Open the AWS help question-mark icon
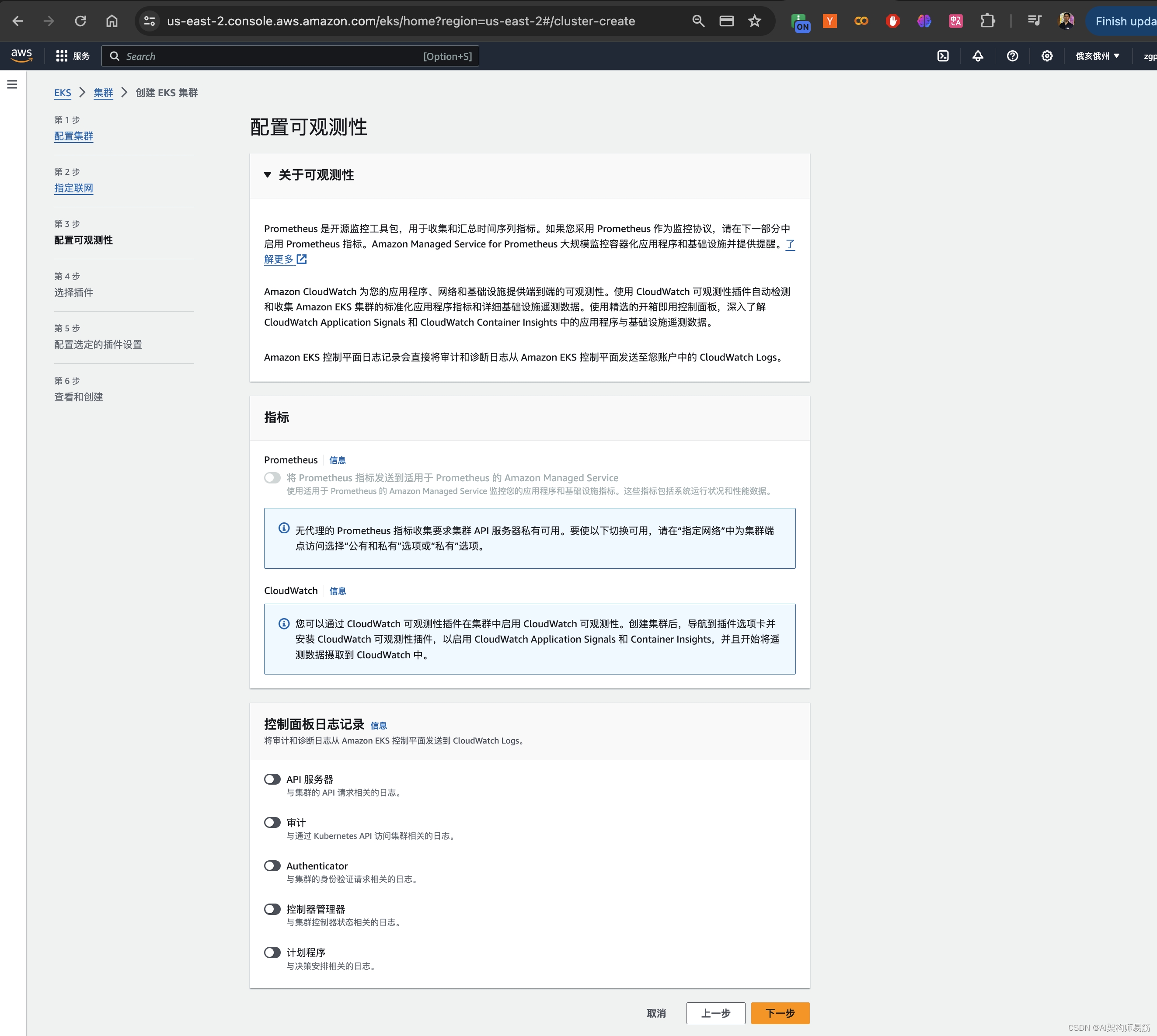The image size is (1157, 1036). tap(1012, 56)
